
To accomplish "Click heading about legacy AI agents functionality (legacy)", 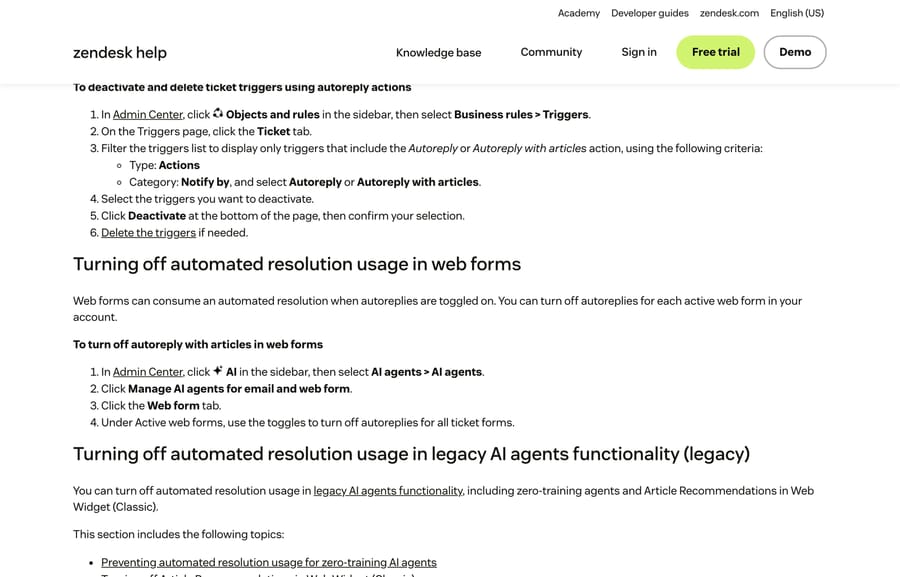I will (411, 454).
